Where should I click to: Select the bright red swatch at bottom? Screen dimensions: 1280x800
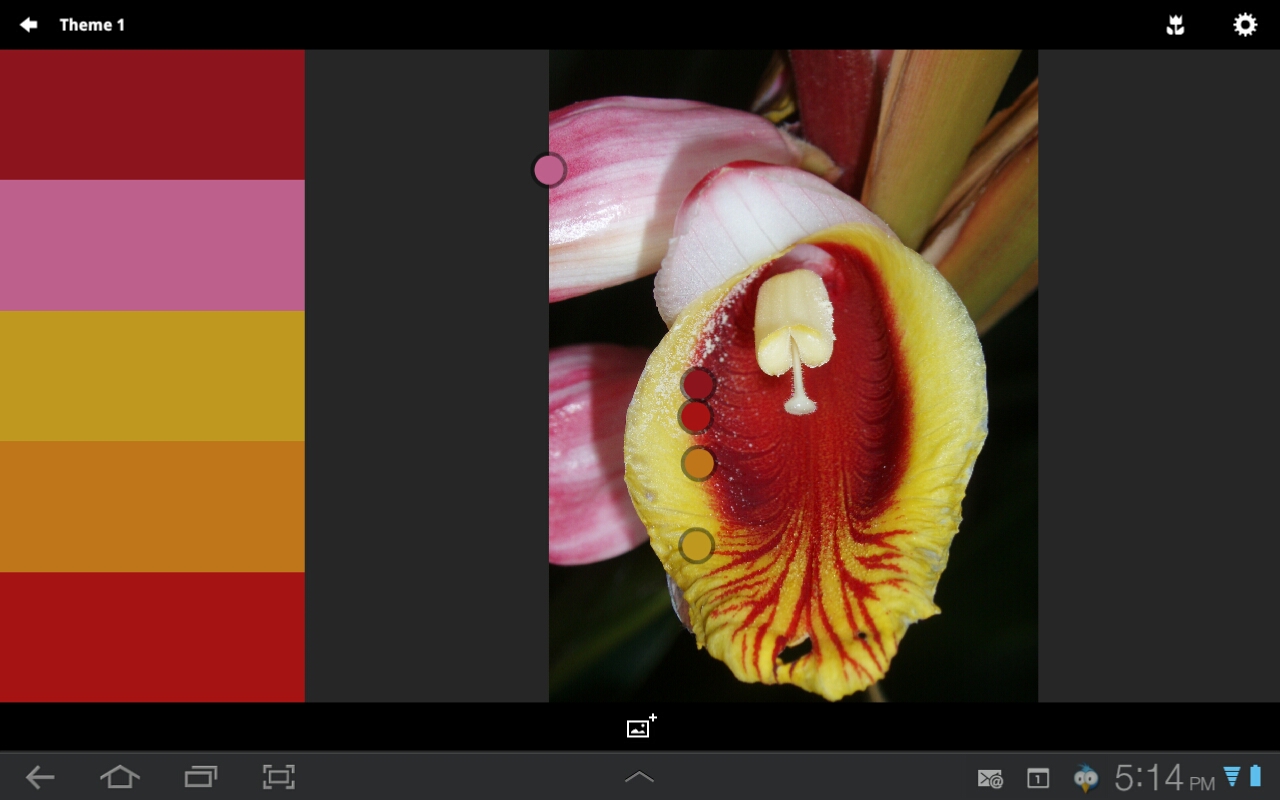point(152,637)
